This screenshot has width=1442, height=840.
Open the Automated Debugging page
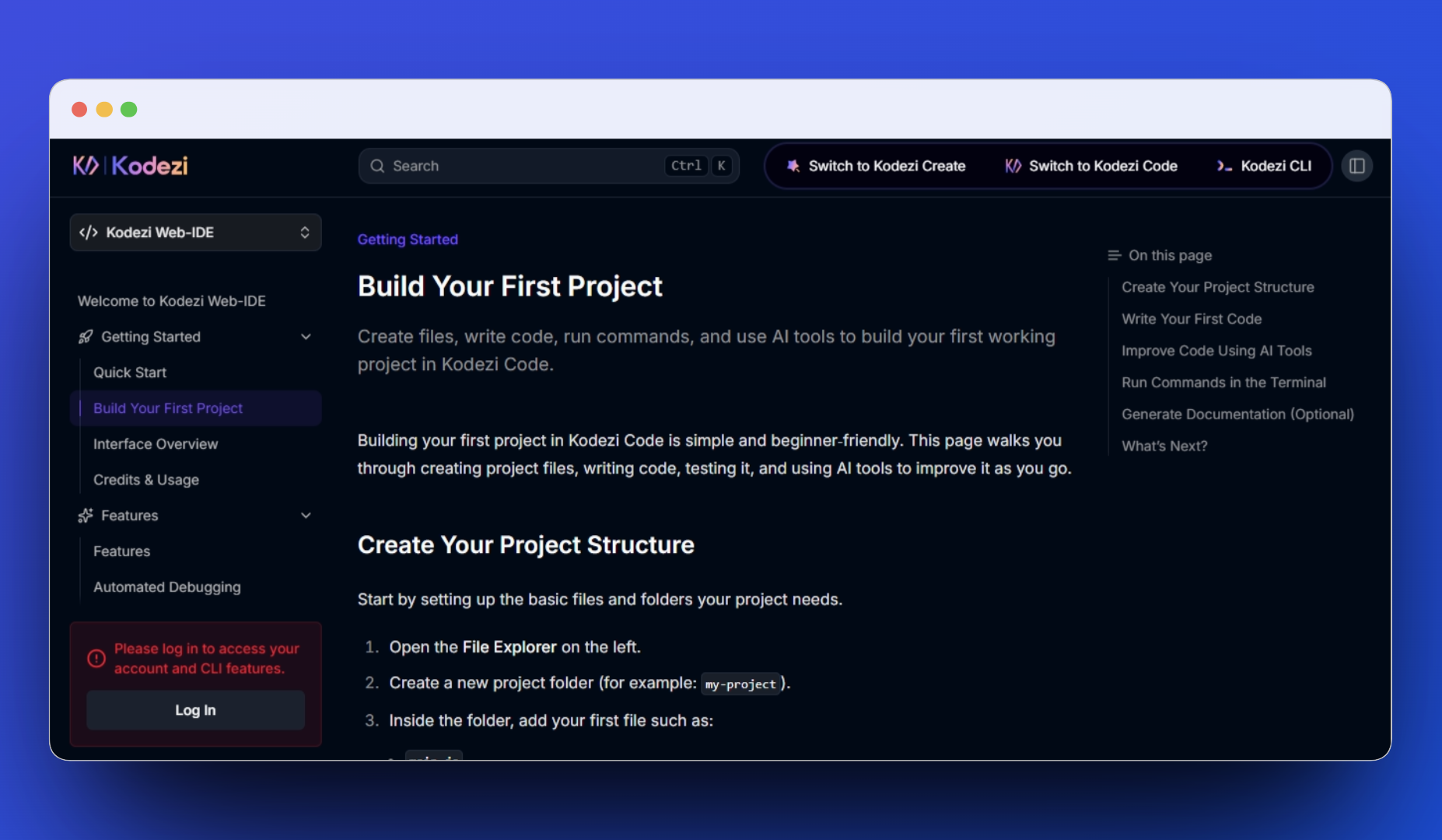coord(167,587)
